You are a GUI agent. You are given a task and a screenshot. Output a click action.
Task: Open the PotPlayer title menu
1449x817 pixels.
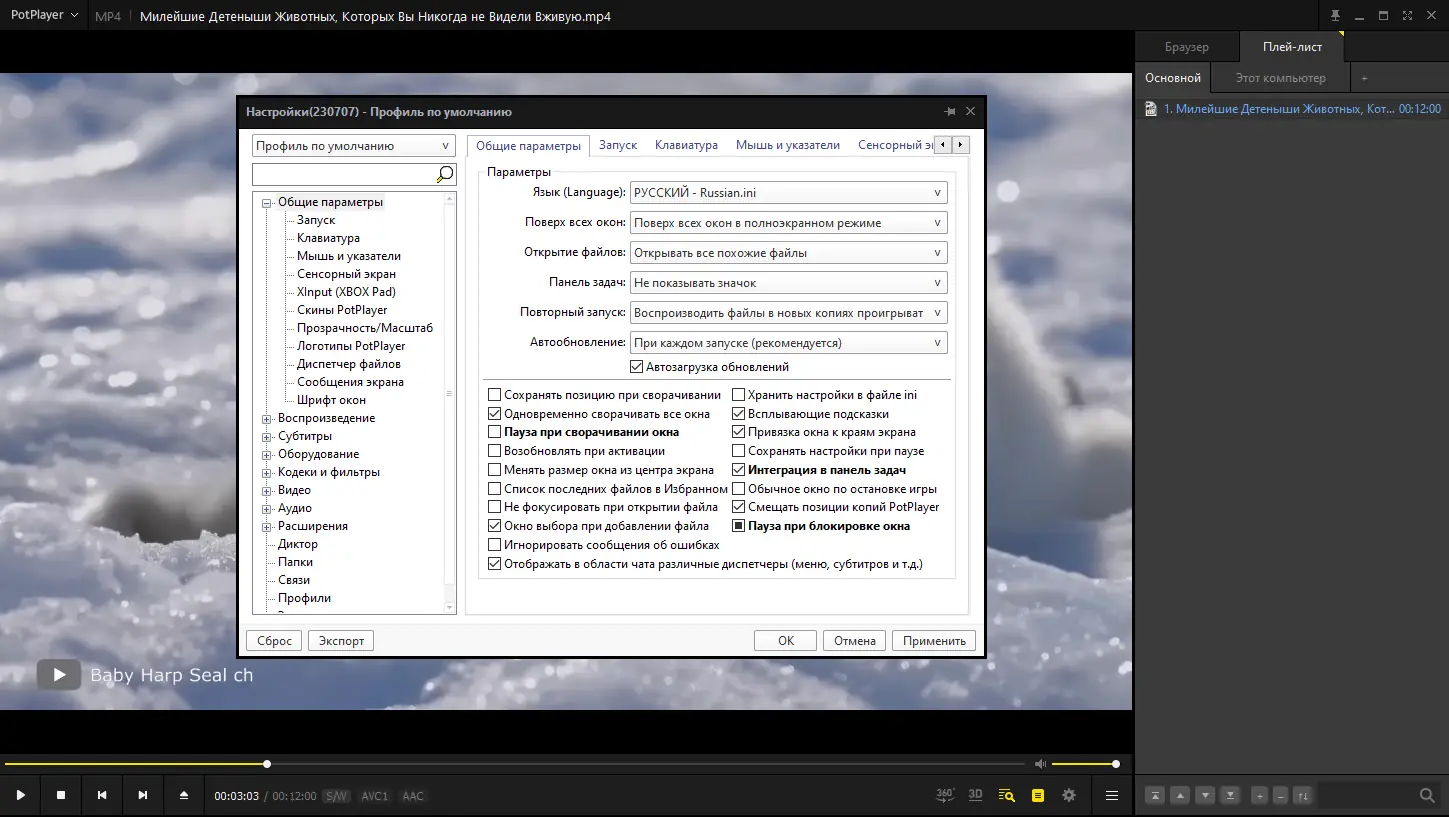[44, 16]
